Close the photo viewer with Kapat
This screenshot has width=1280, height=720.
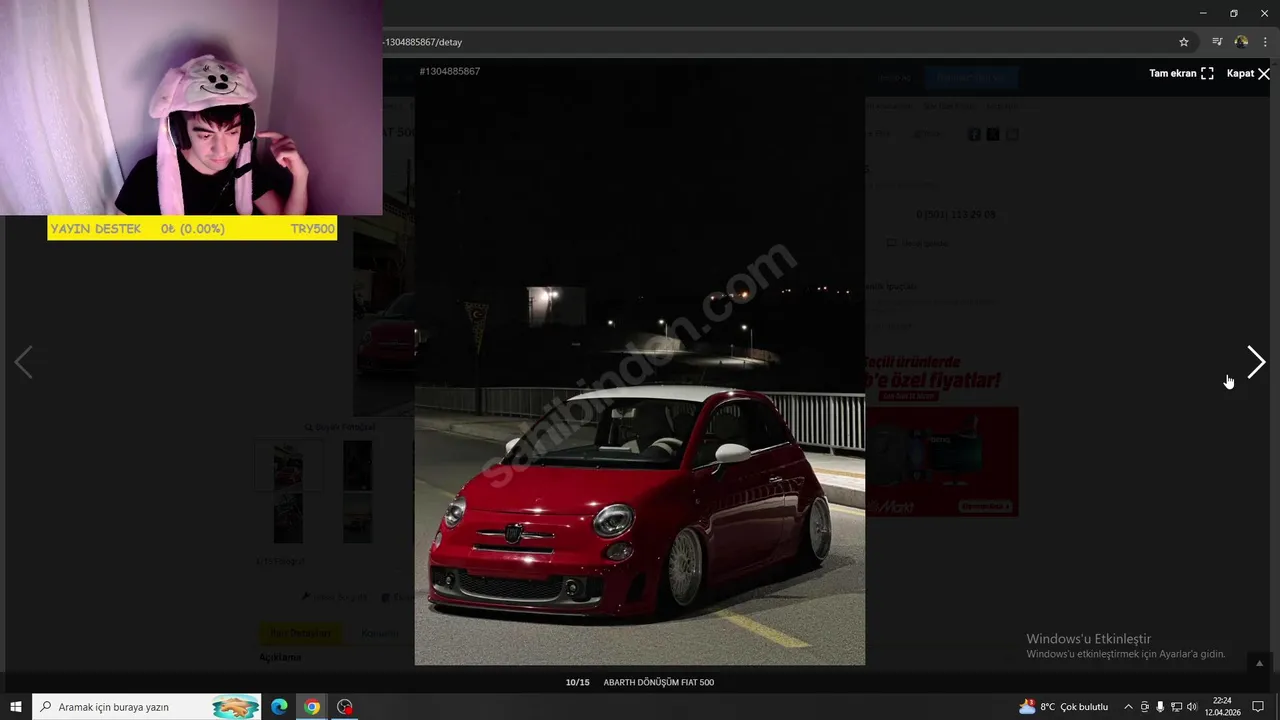[x=1248, y=73]
